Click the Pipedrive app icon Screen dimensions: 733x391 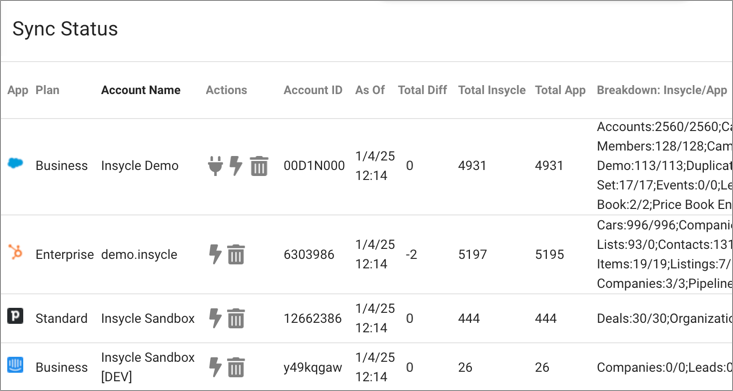tap(15, 317)
